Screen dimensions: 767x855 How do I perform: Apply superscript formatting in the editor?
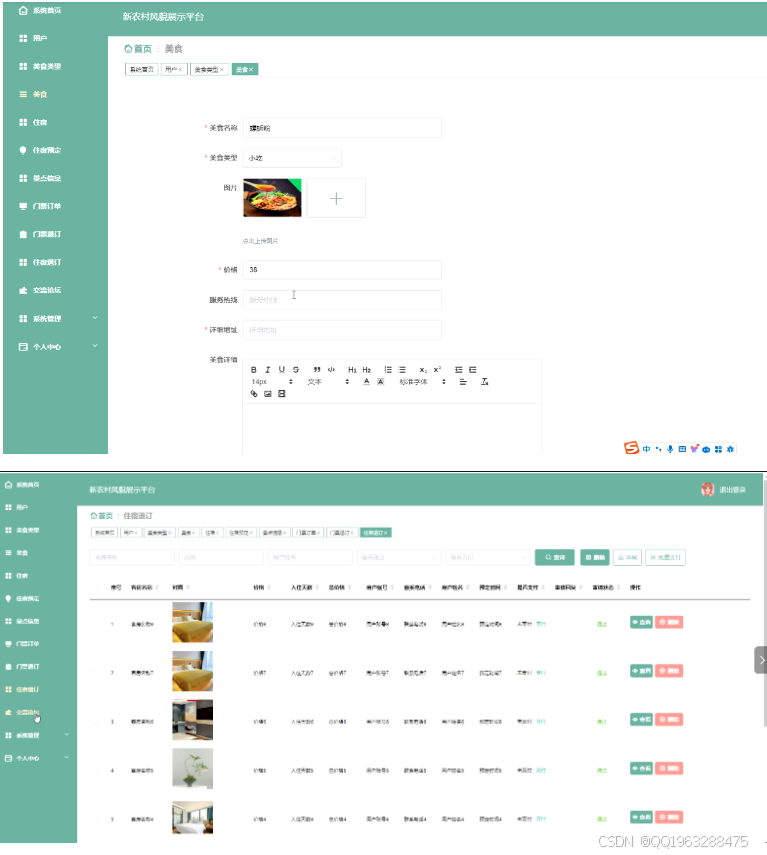tap(437, 370)
